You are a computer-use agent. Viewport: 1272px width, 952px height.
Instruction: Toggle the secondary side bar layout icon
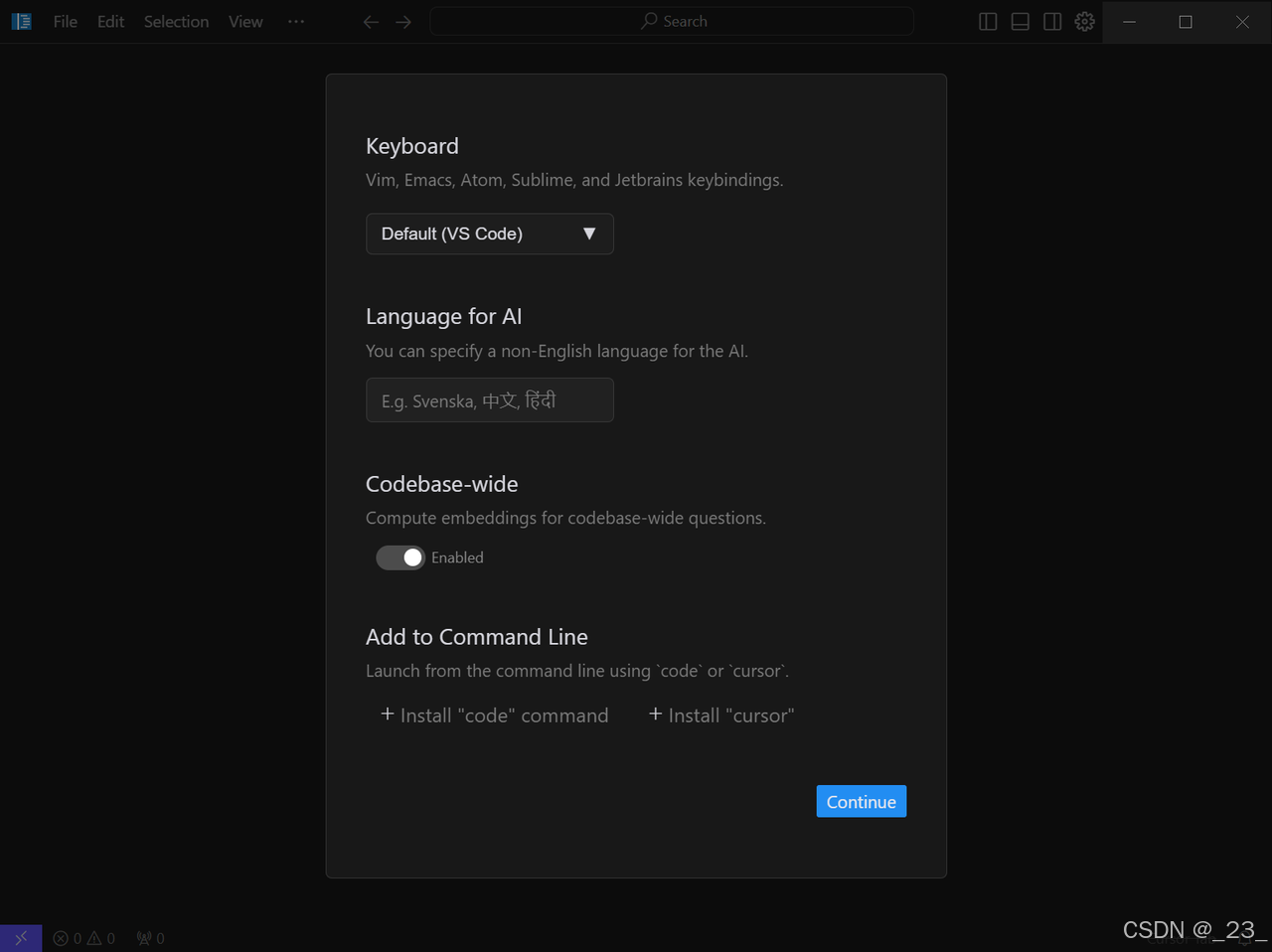1052,22
